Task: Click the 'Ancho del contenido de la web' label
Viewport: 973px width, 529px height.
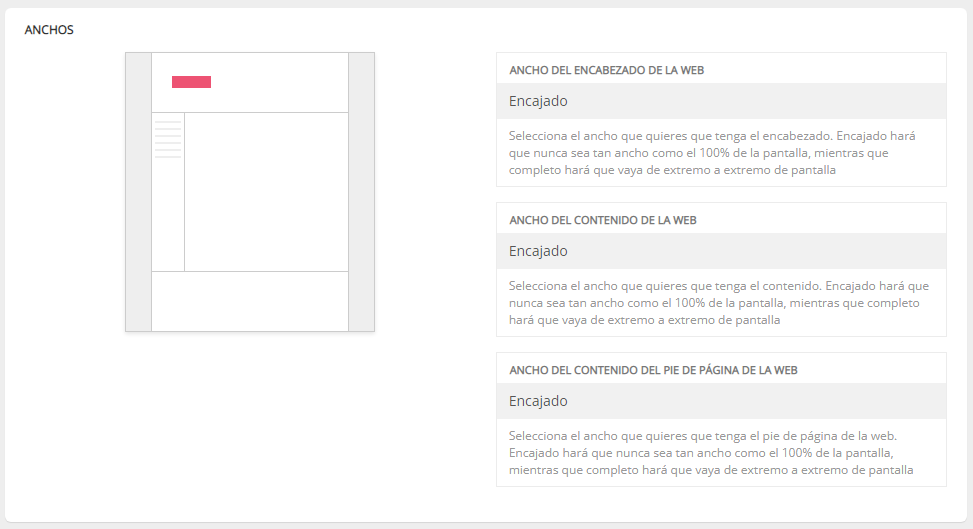Action: 603,220
